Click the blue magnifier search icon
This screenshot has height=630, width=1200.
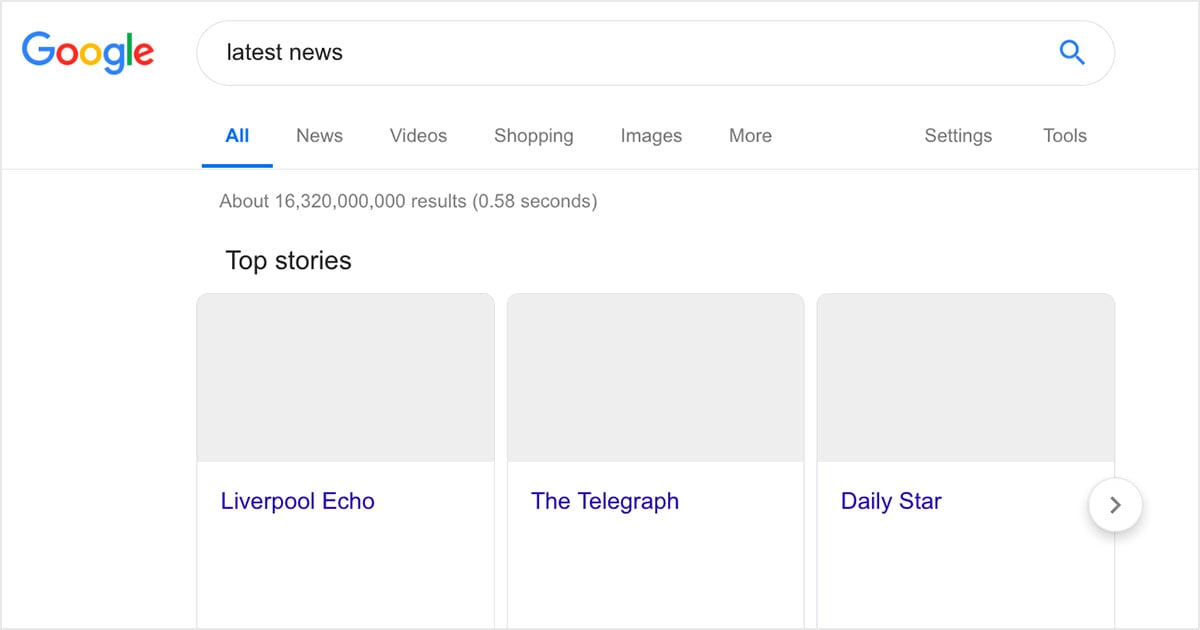point(1071,52)
